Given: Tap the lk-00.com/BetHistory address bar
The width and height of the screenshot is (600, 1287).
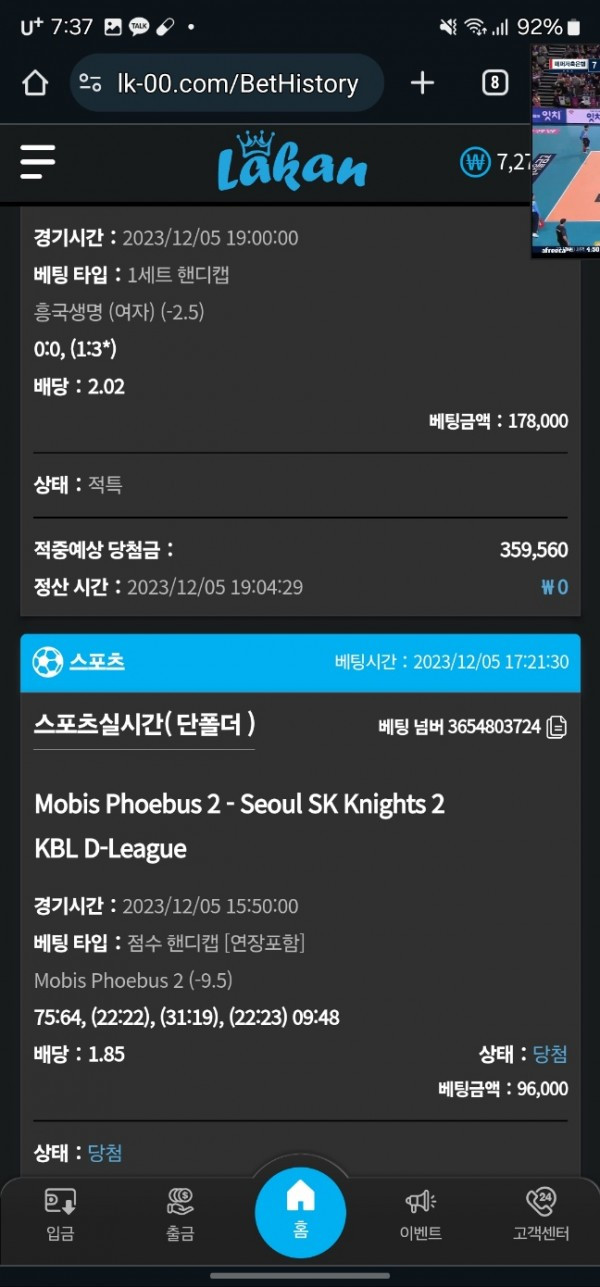Looking at the screenshot, I should (237, 83).
